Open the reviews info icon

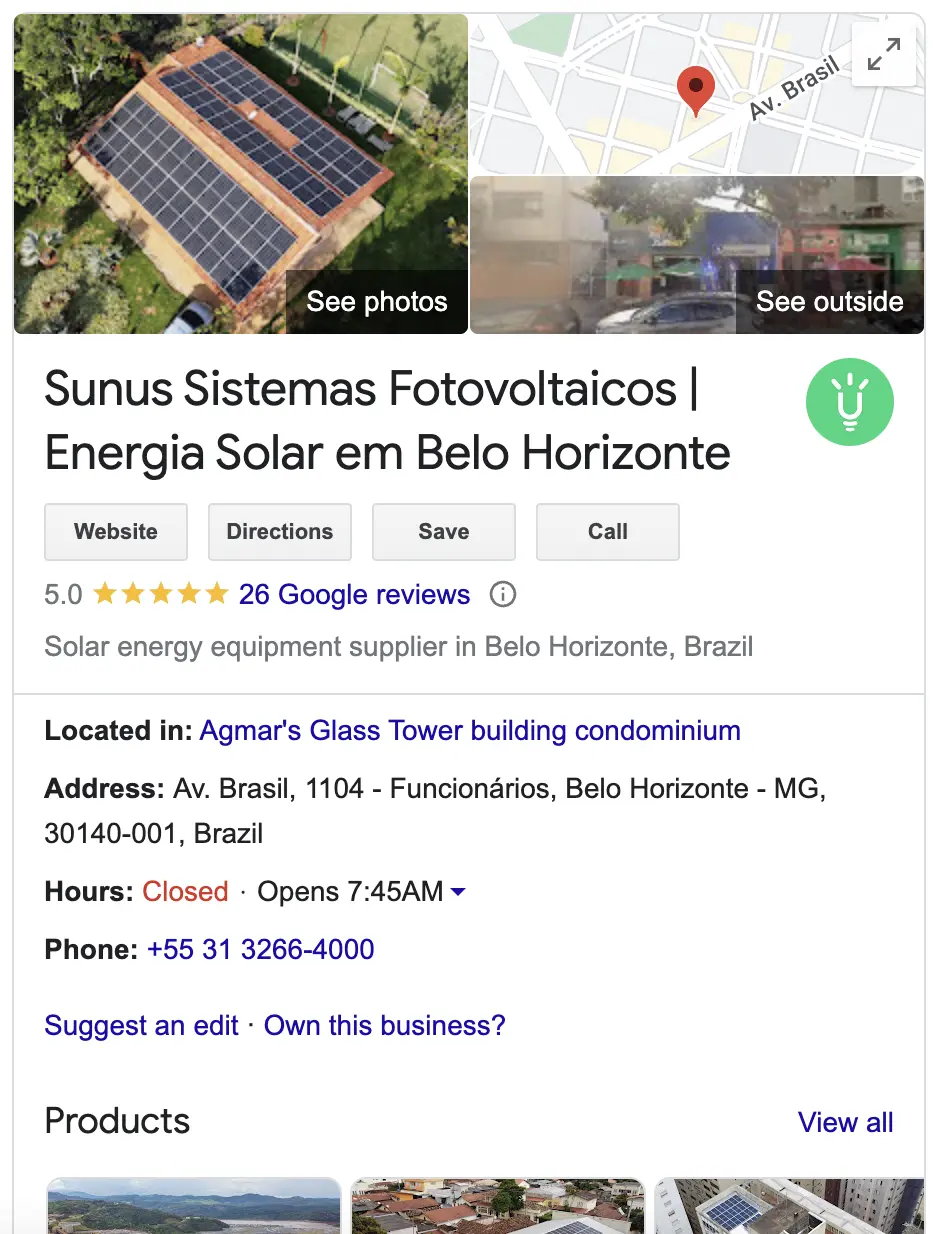(x=502, y=595)
